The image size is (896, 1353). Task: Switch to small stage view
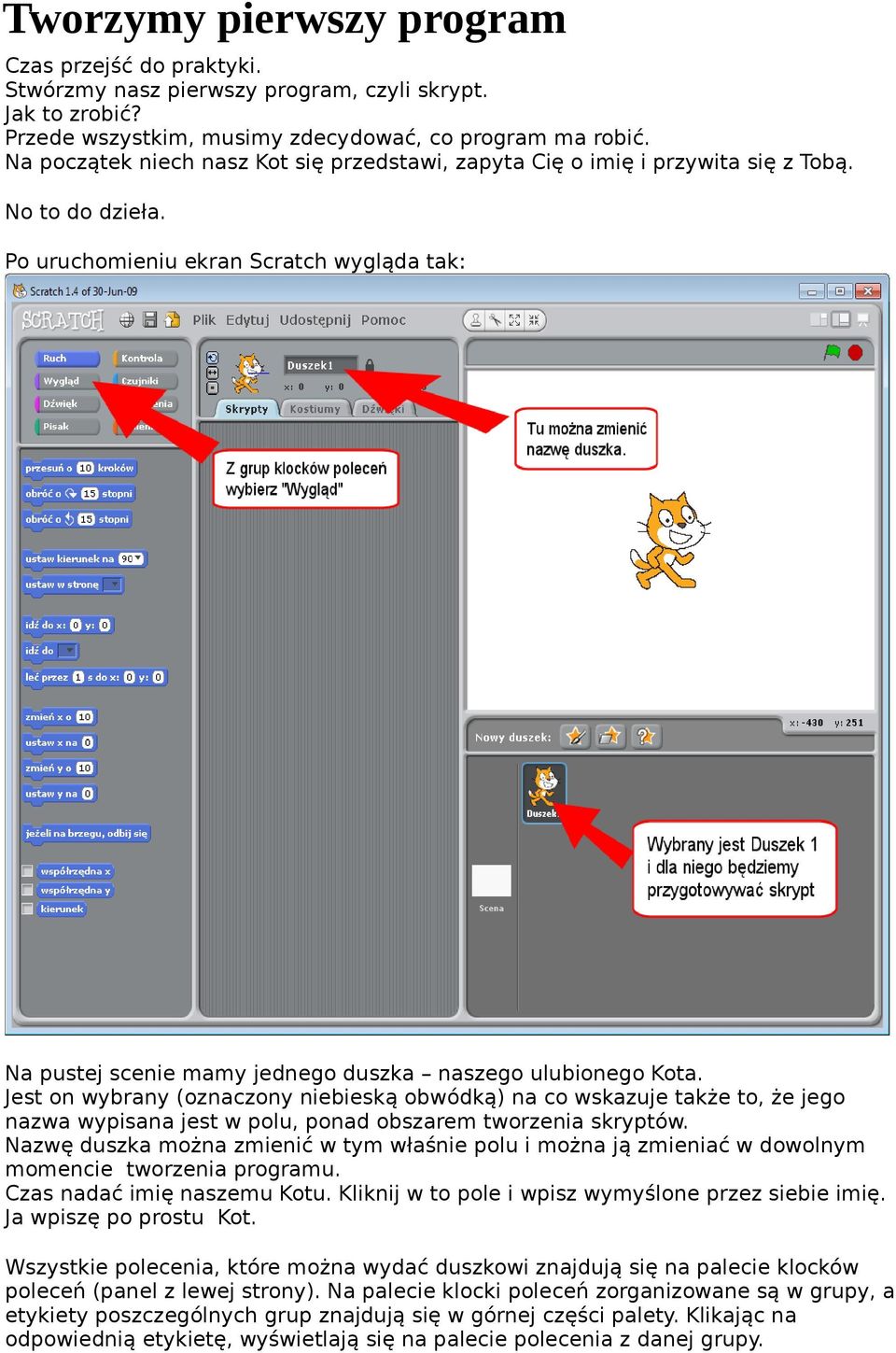pyautogui.click(x=819, y=319)
